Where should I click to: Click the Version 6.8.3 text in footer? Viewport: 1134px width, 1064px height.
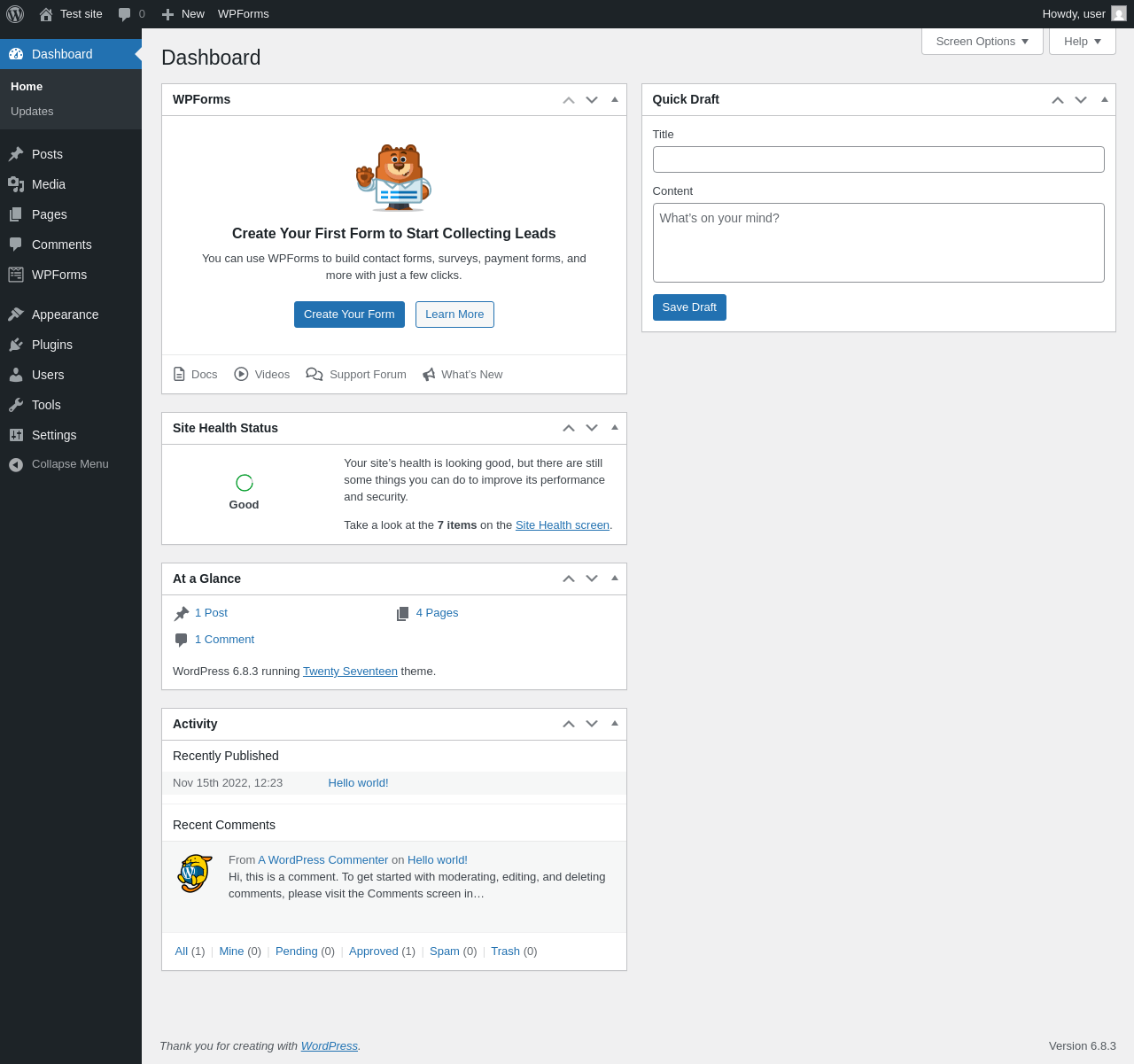point(1083,1046)
